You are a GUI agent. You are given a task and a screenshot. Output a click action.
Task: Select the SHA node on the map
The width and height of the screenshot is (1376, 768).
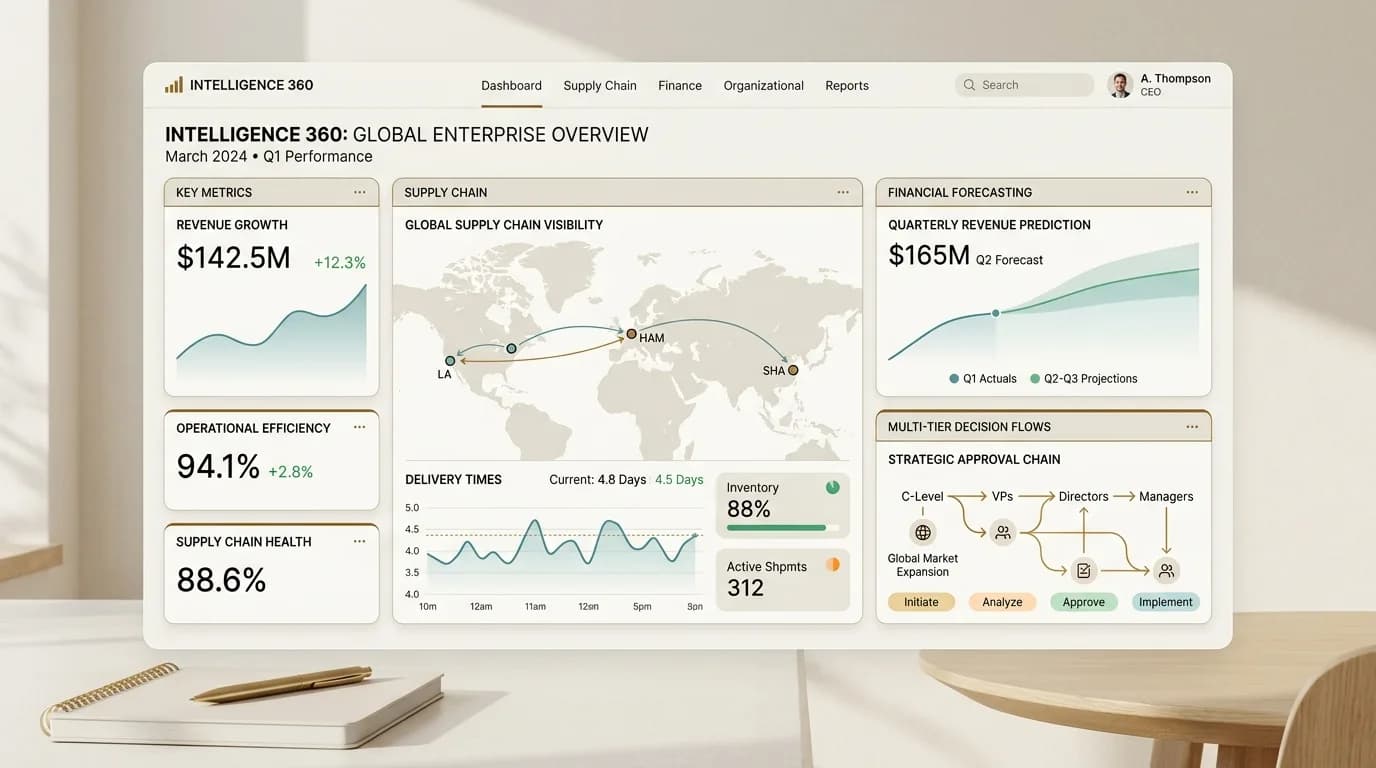[x=793, y=370]
